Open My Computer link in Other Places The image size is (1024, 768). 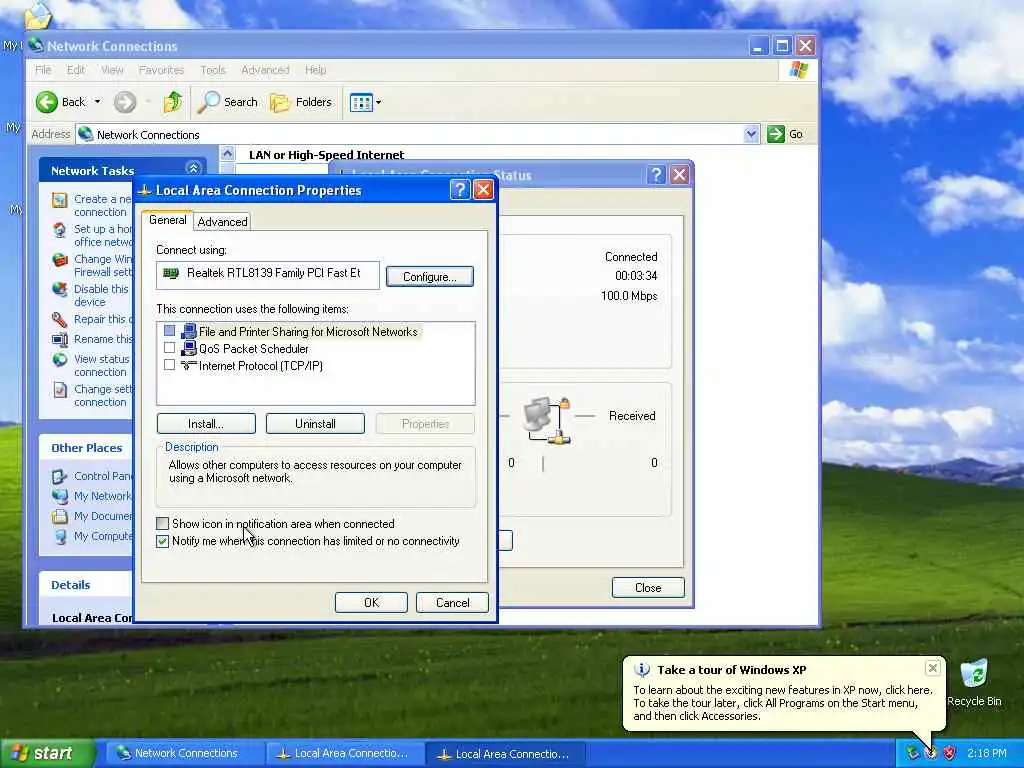(x=103, y=536)
